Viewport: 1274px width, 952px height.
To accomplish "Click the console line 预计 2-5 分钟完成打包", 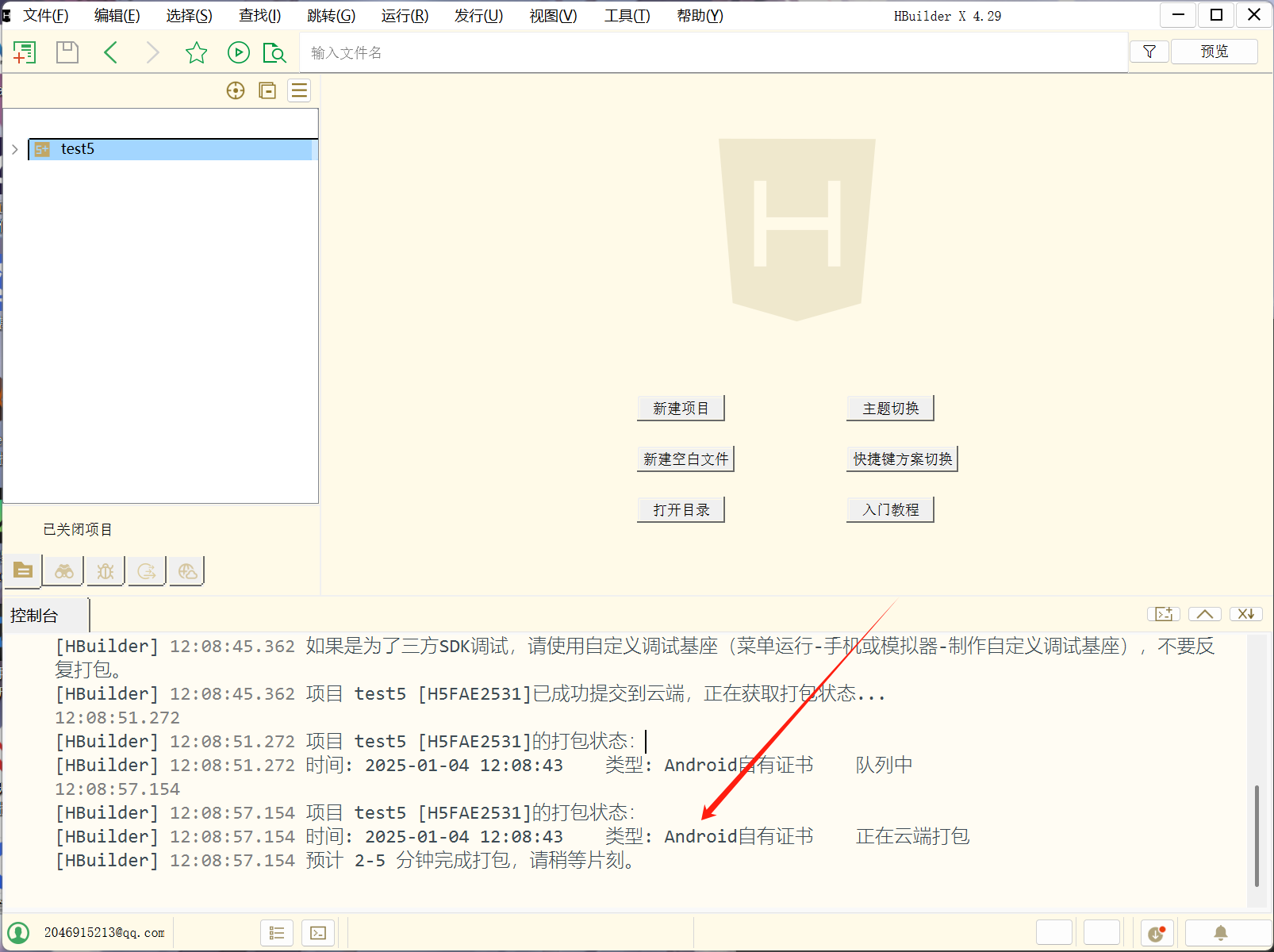I will (x=347, y=861).
